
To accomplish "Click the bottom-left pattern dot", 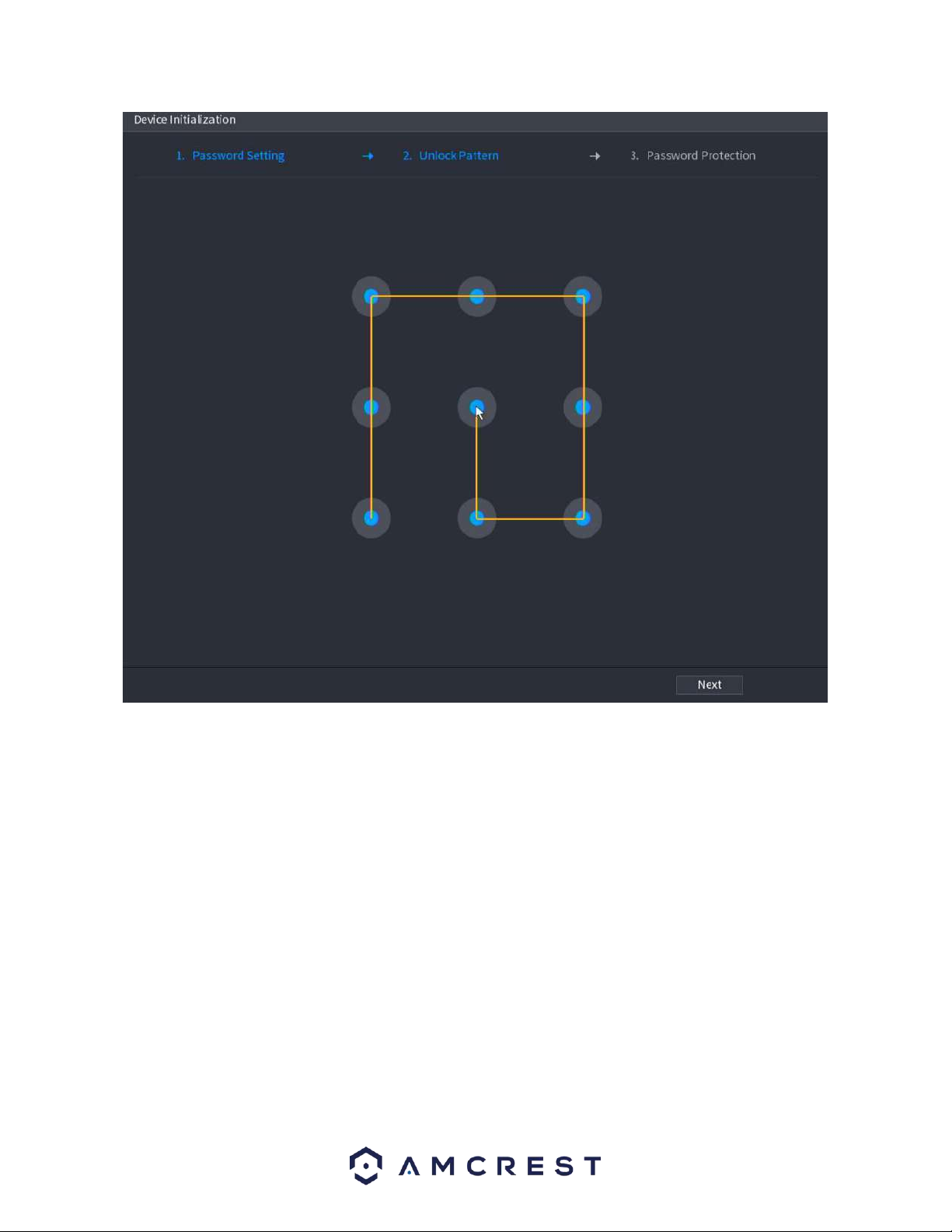I will click(371, 518).
